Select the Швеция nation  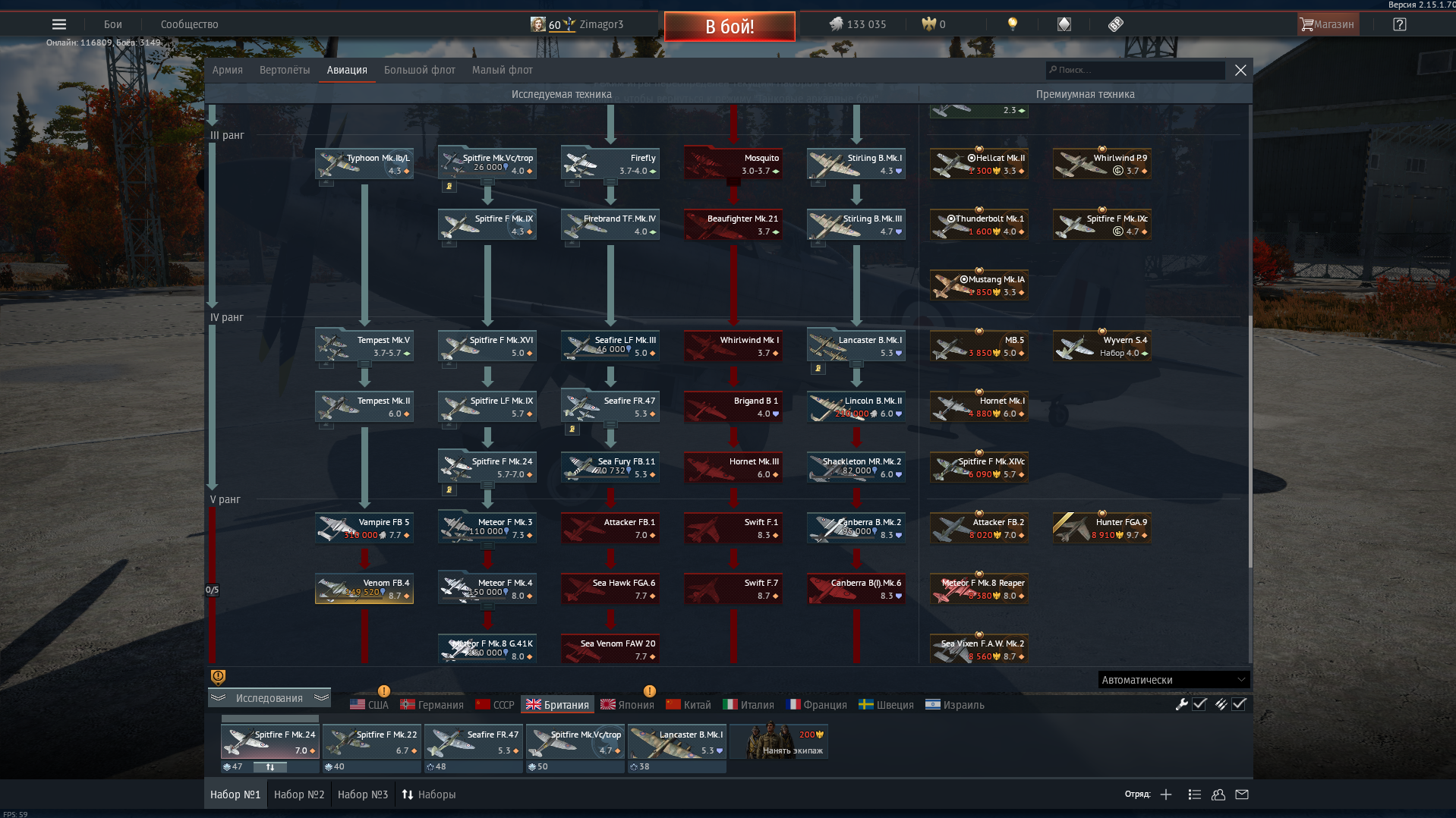pyautogui.click(x=886, y=705)
